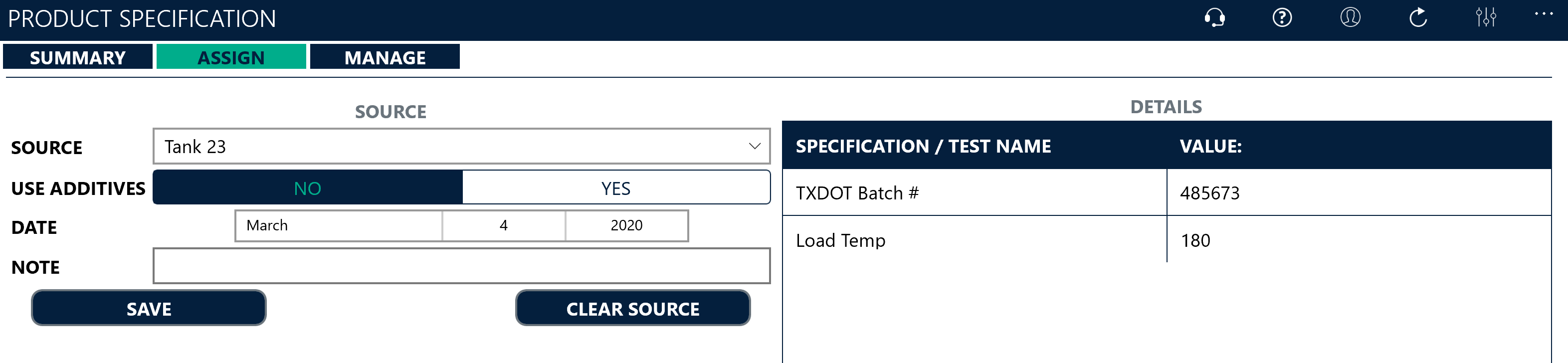The width and height of the screenshot is (1568, 363).
Task: Click the CLEAR SOURCE button
Action: click(633, 309)
